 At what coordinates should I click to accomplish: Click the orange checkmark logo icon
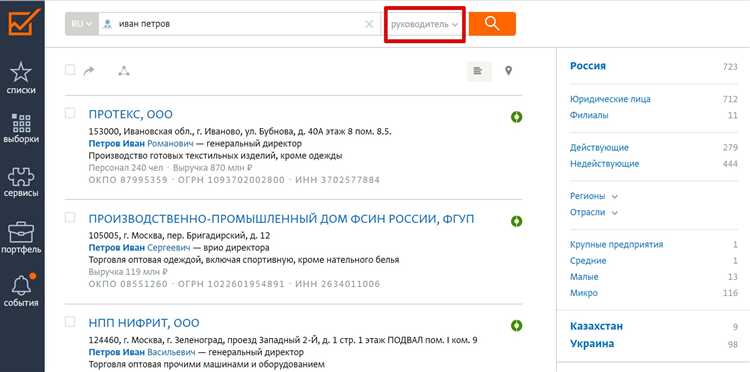(22, 22)
